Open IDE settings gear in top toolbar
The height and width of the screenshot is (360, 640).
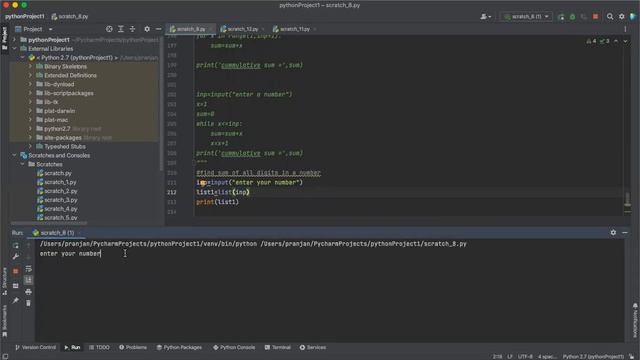[x=622, y=17]
